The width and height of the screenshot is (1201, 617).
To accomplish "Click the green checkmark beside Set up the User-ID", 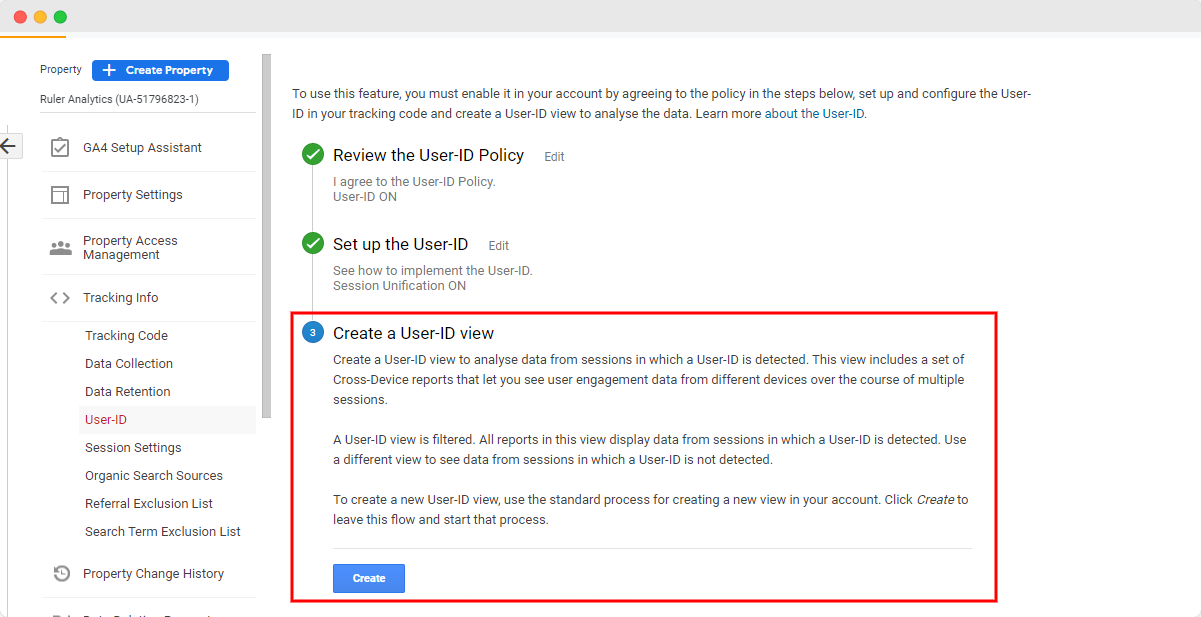I will (313, 244).
